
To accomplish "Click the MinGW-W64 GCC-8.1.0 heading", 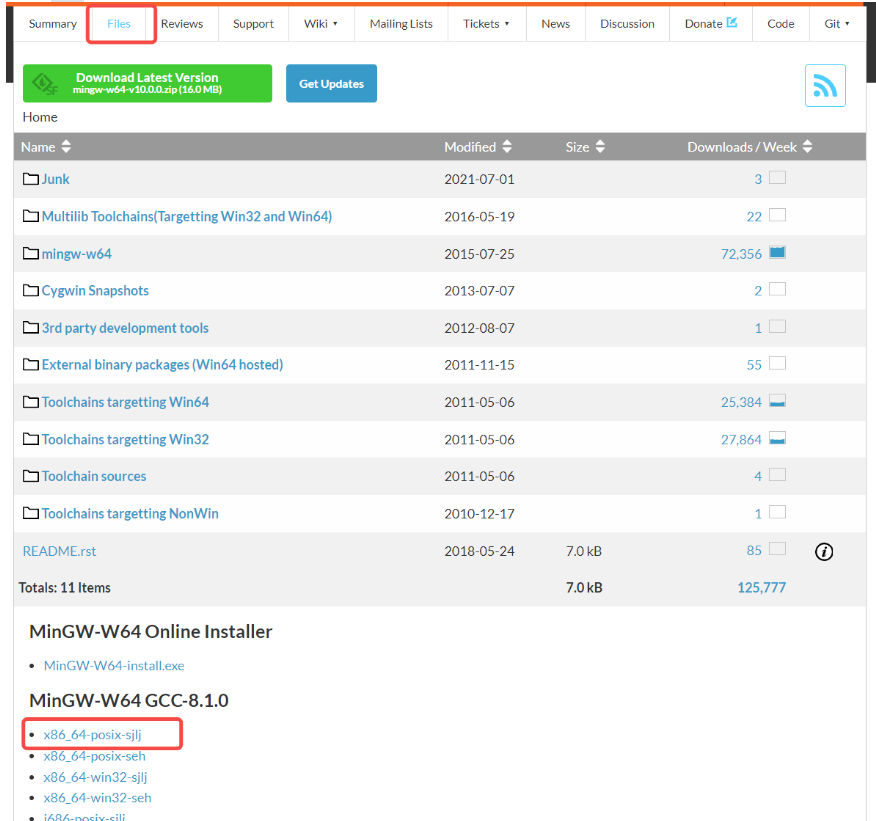I will pos(128,700).
